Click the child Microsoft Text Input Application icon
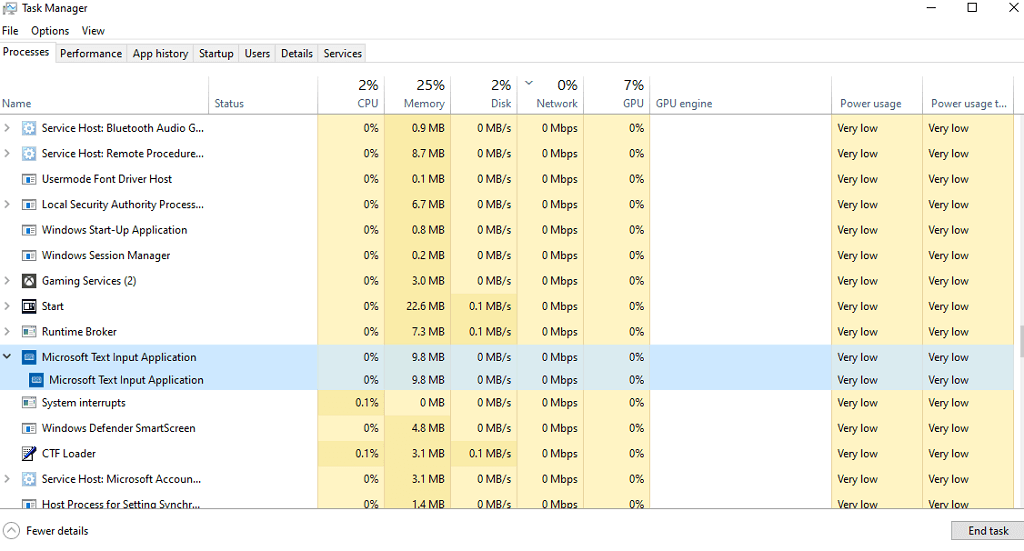 tap(36, 380)
